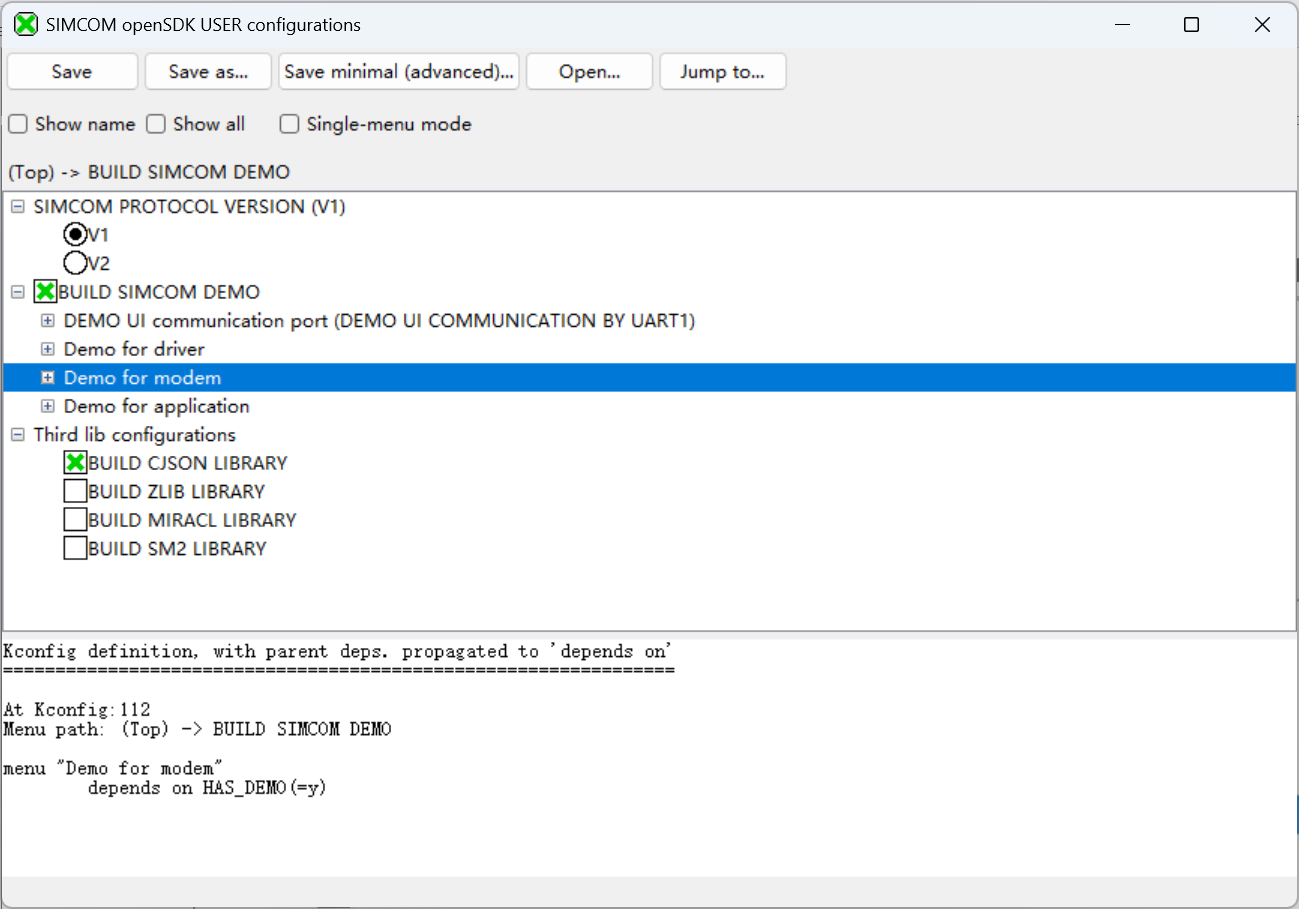Collapse SIMCOM PROTOCOL VERSION node
The height and width of the screenshot is (909, 1299).
(x=17, y=207)
